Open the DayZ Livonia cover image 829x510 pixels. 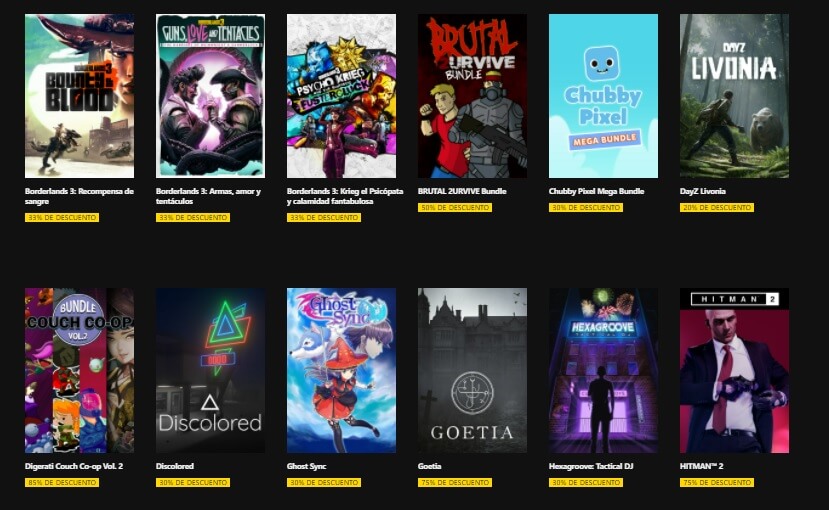click(734, 96)
